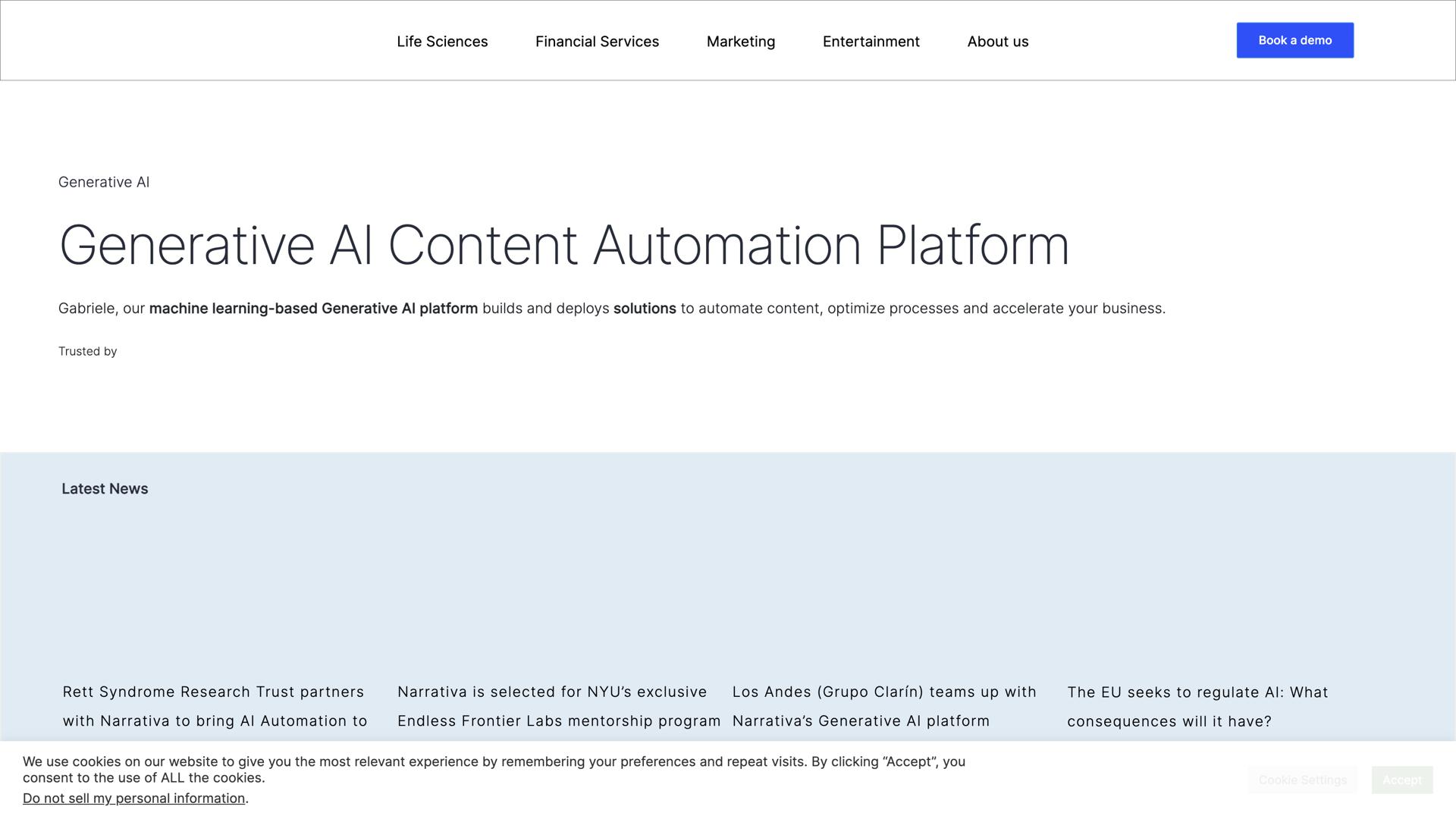Navigate to the About us page
This screenshot has height=819, width=1456.
coord(997,42)
